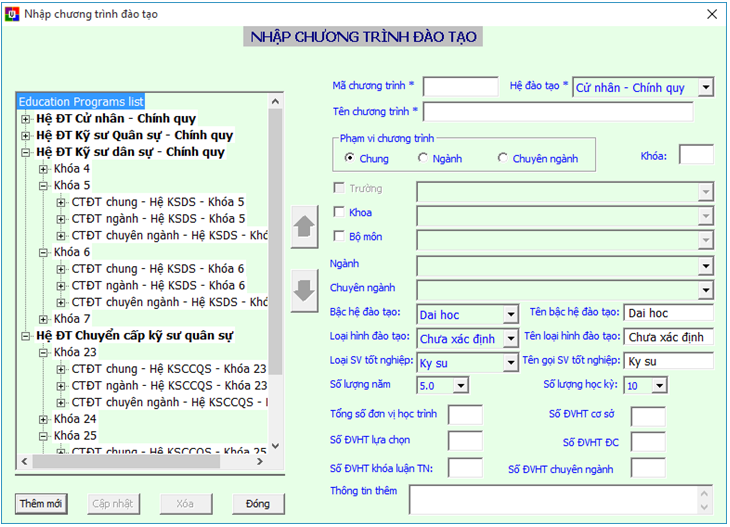Click the Mã chương trình input field
730x527 pixels.
click(x=460, y=87)
